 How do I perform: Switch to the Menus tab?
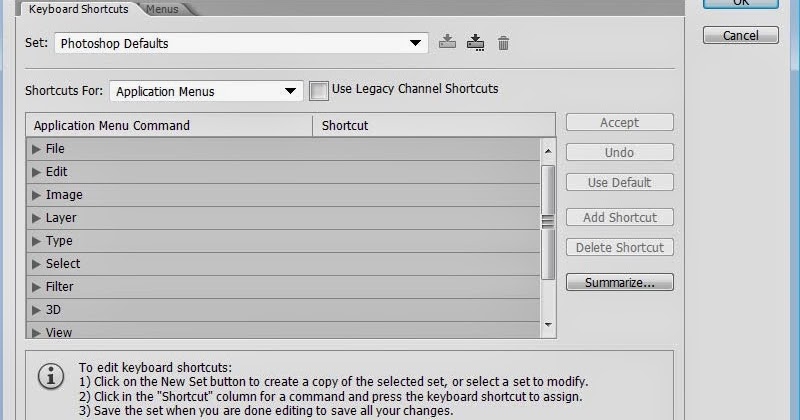(x=162, y=9)
